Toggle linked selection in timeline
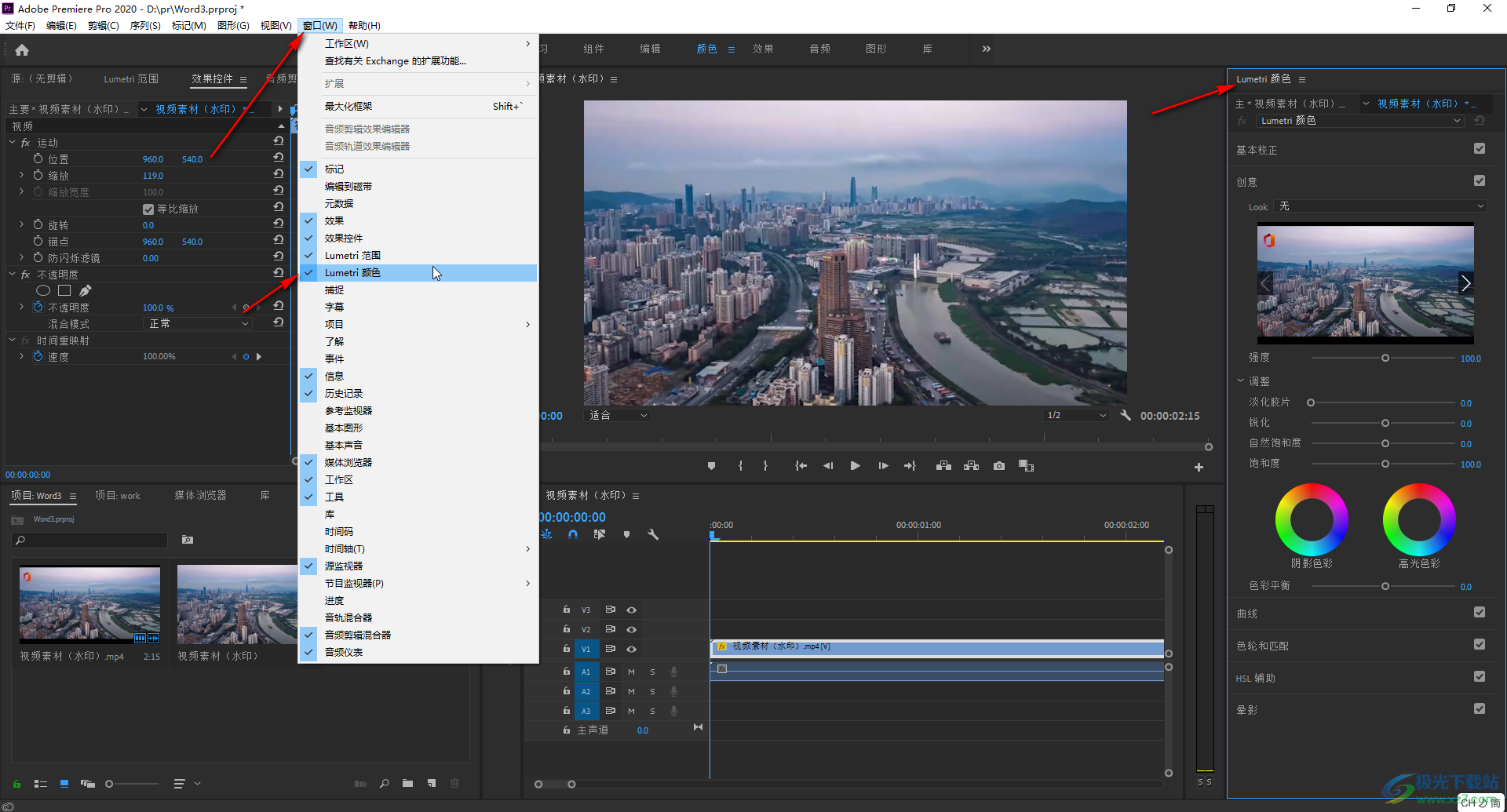 [x=600, y=534]
